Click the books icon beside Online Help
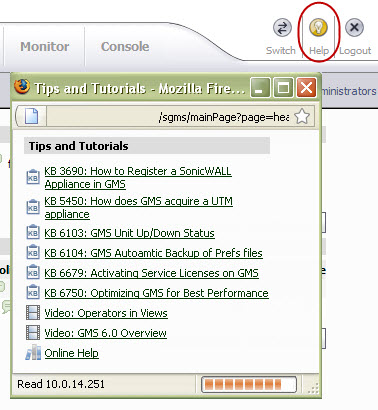The image size is (378, 410). pos(33,352)
